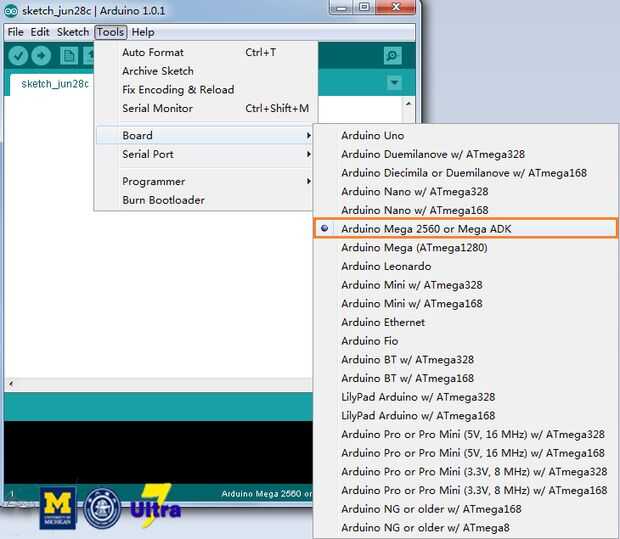Open Serial Monitor magnifier icon in toolbar
The width and height of the screenshot is (620, 539).
point(393,56)
